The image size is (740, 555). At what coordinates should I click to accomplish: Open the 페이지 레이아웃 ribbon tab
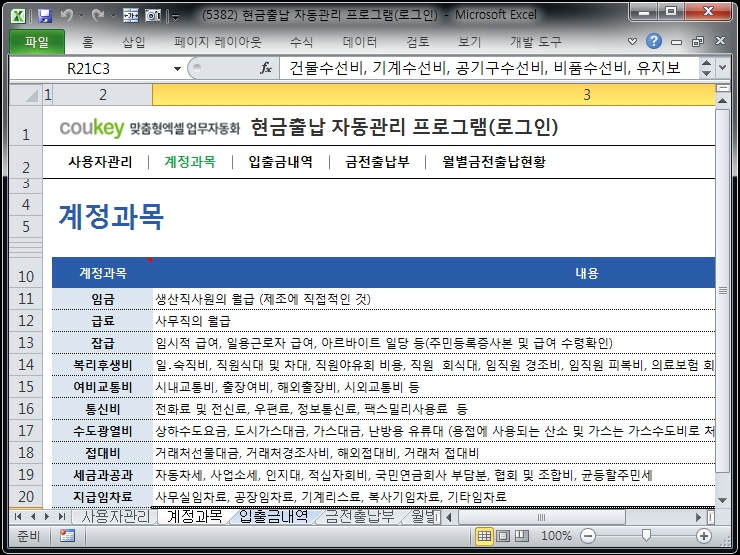tap(218, 42)
